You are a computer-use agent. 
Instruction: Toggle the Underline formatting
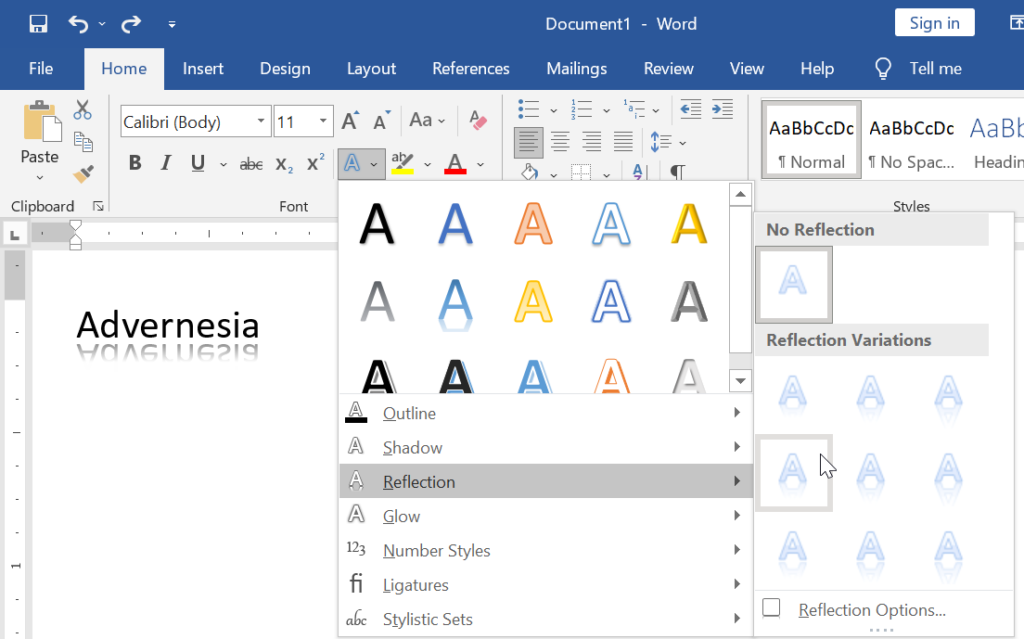pyautogui.click(x=197, y=163)
